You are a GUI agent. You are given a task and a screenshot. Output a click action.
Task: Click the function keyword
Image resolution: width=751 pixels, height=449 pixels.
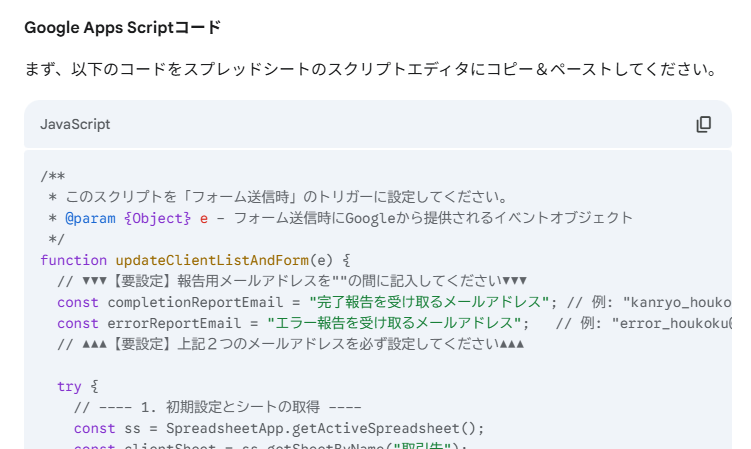point(73,260)
